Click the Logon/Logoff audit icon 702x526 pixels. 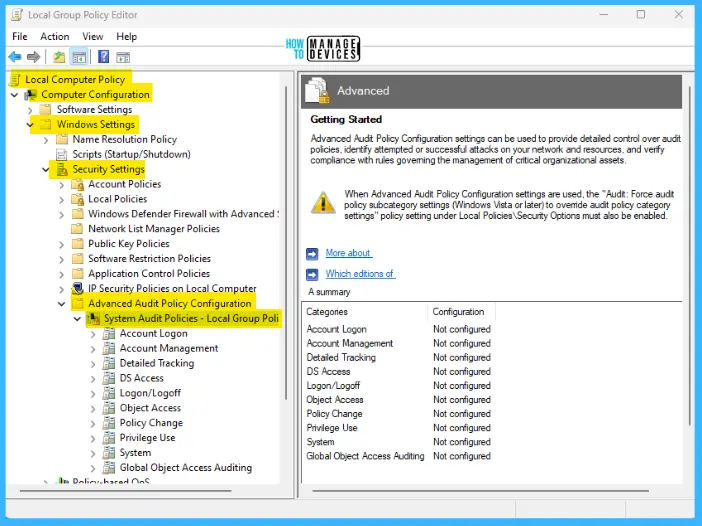109,393
